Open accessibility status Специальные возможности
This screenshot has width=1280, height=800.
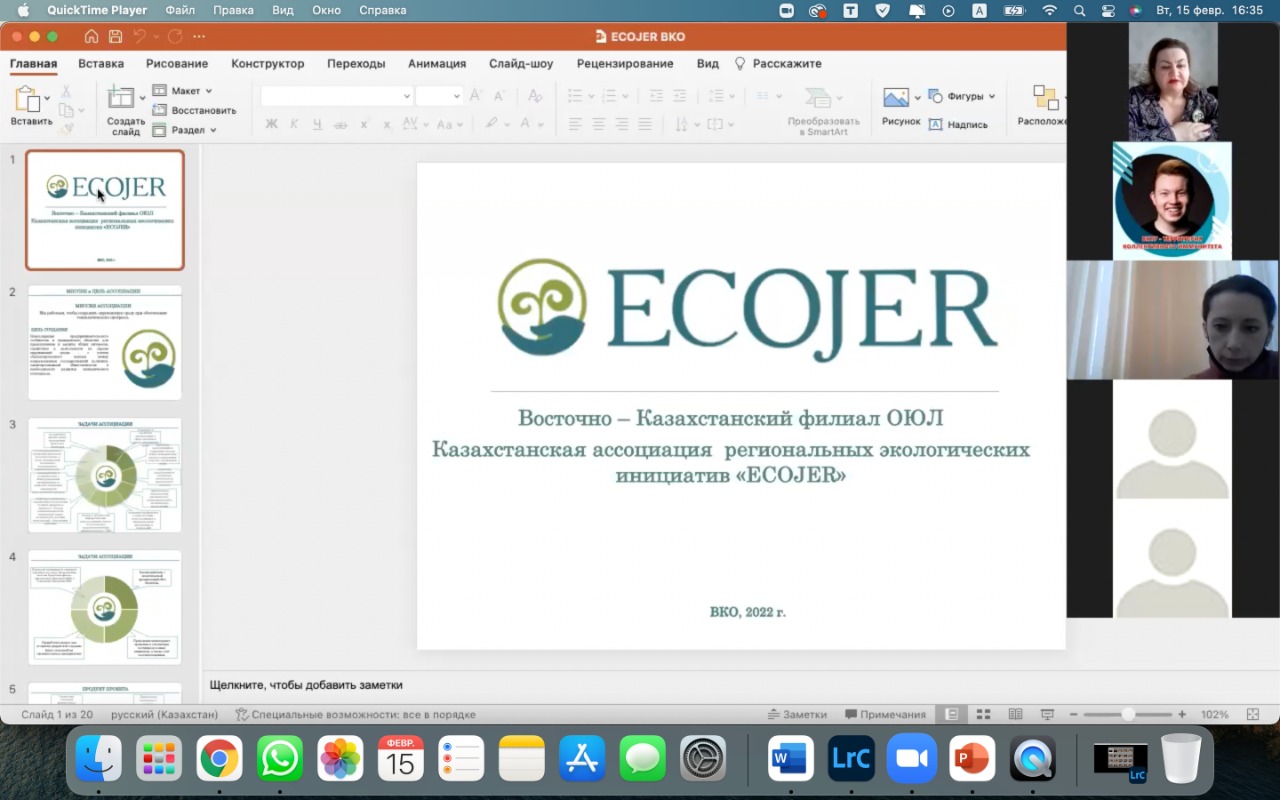click(x=355, y=715)
